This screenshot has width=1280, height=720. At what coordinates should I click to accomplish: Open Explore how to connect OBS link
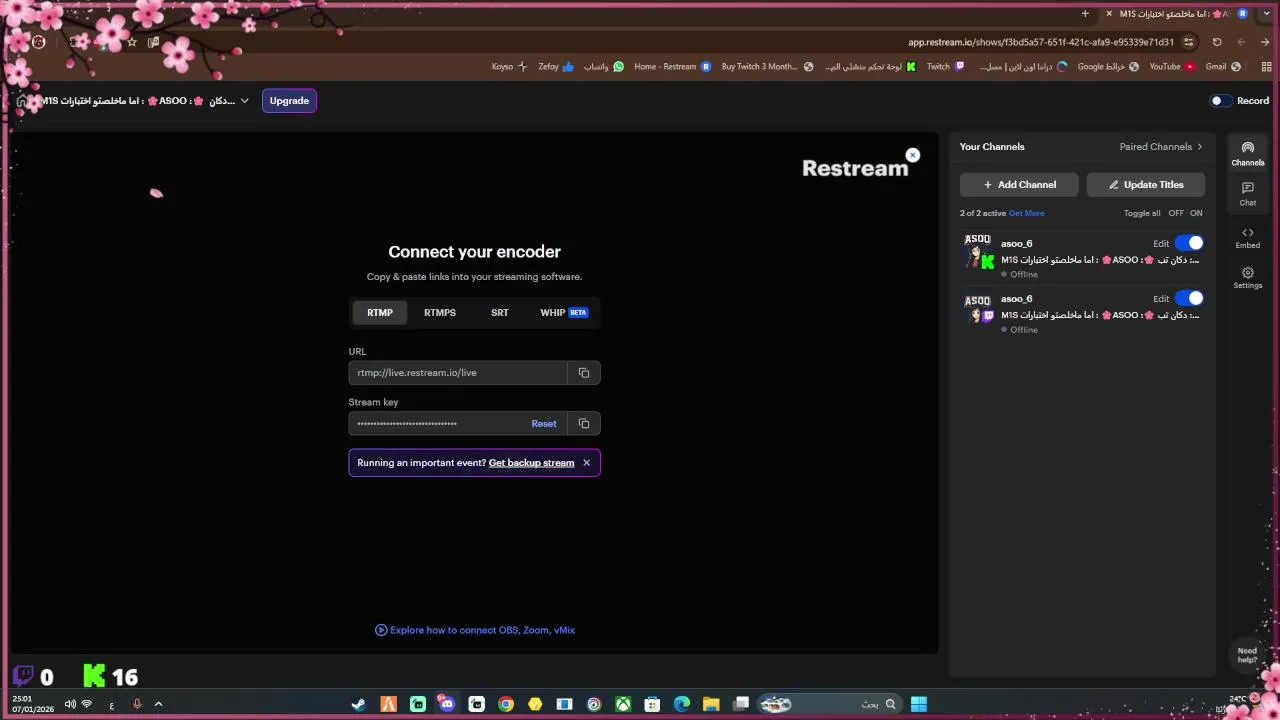click(x=475, y=630)
